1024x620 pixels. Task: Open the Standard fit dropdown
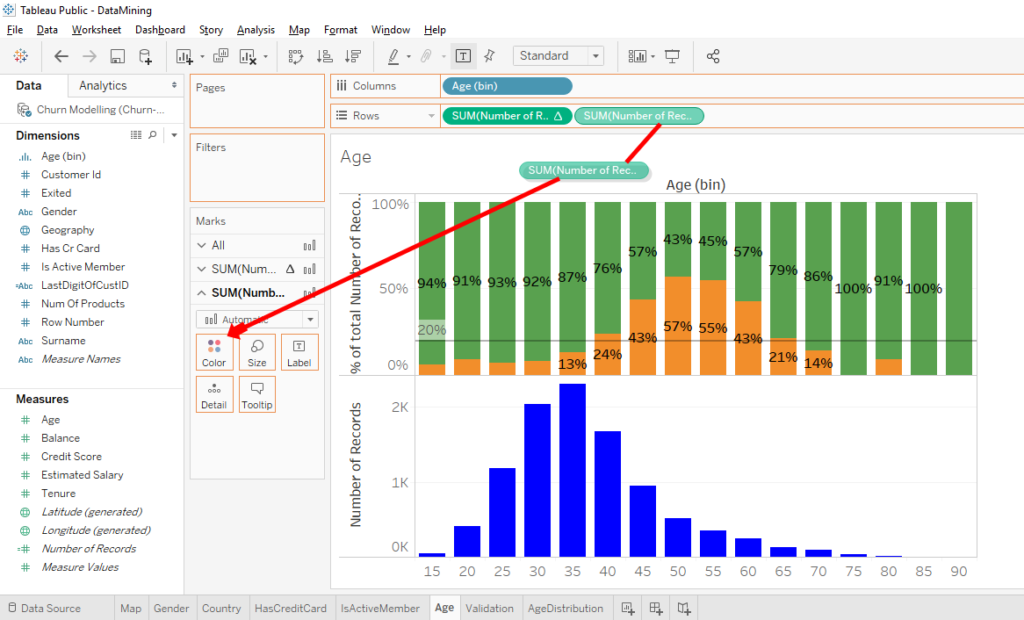[595, 55]
